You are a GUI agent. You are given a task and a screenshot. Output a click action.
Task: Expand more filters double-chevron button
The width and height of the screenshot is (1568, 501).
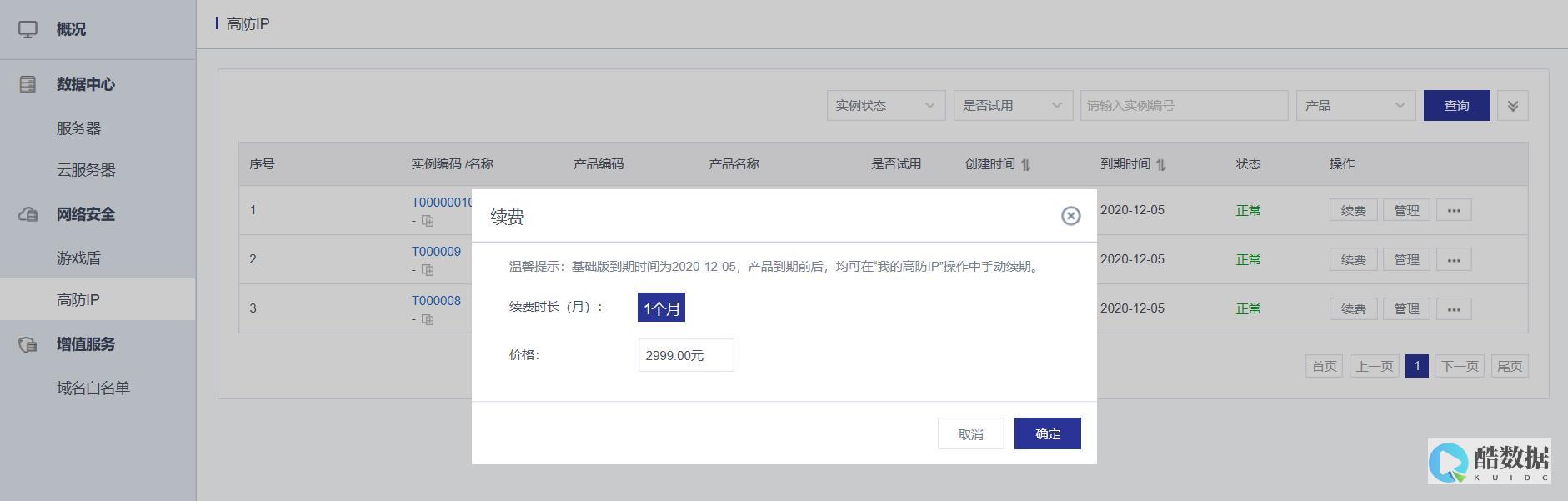1512,106
